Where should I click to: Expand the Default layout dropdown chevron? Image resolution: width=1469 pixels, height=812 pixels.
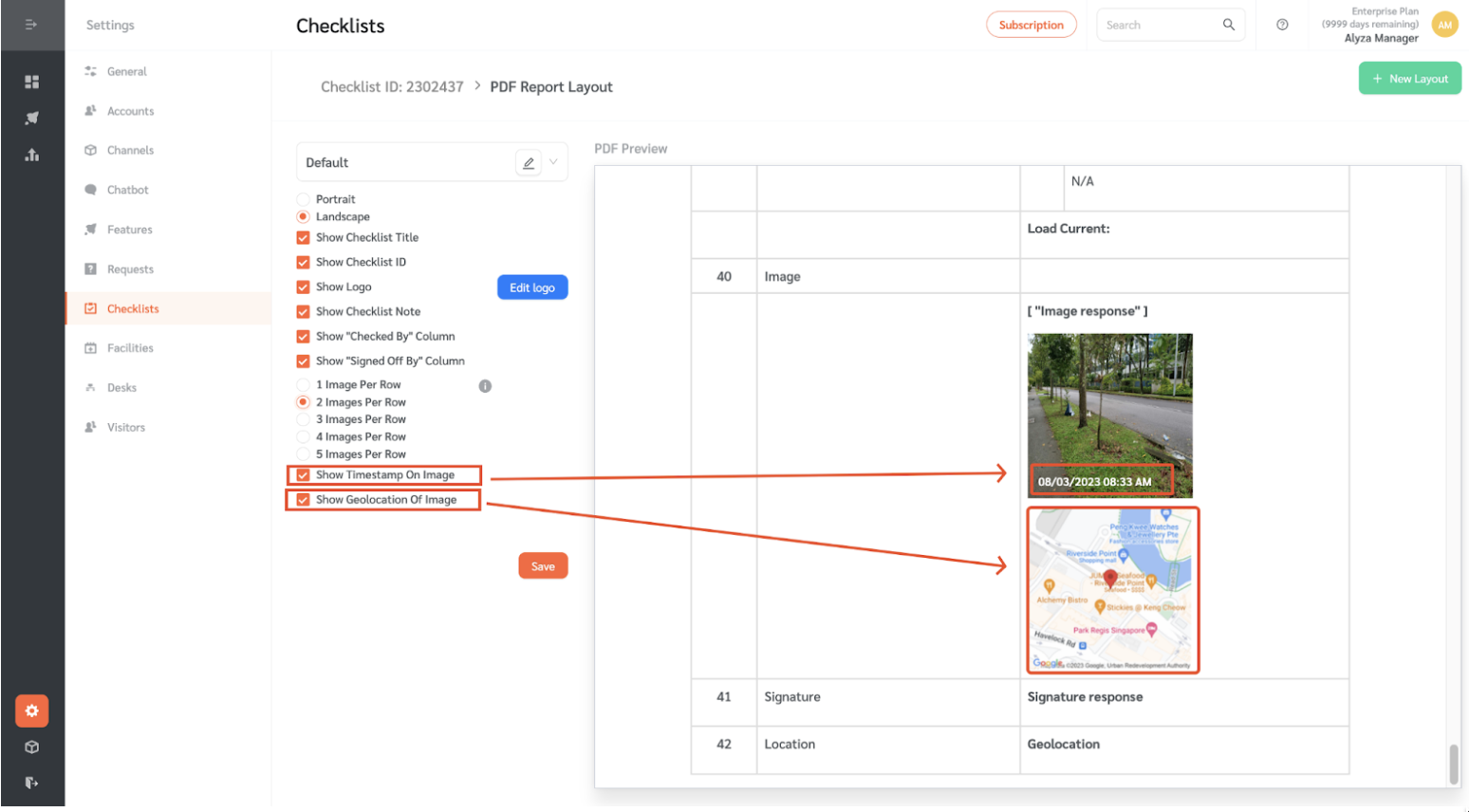point(554,162)
